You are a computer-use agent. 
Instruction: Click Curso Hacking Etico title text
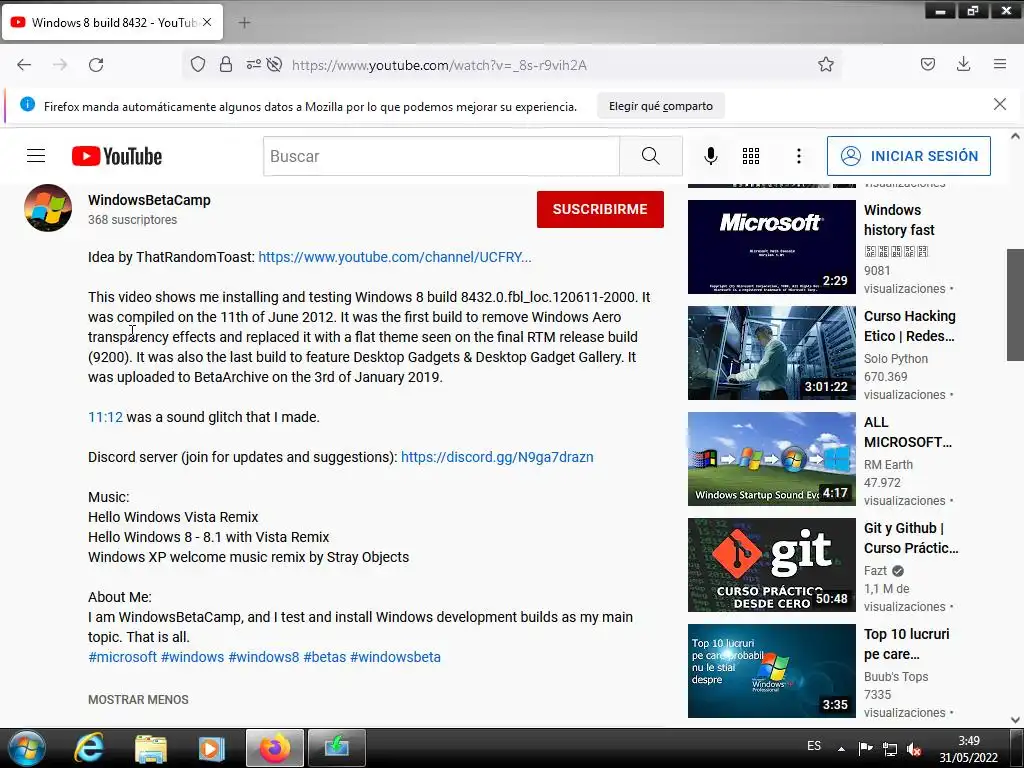[910, 326]
